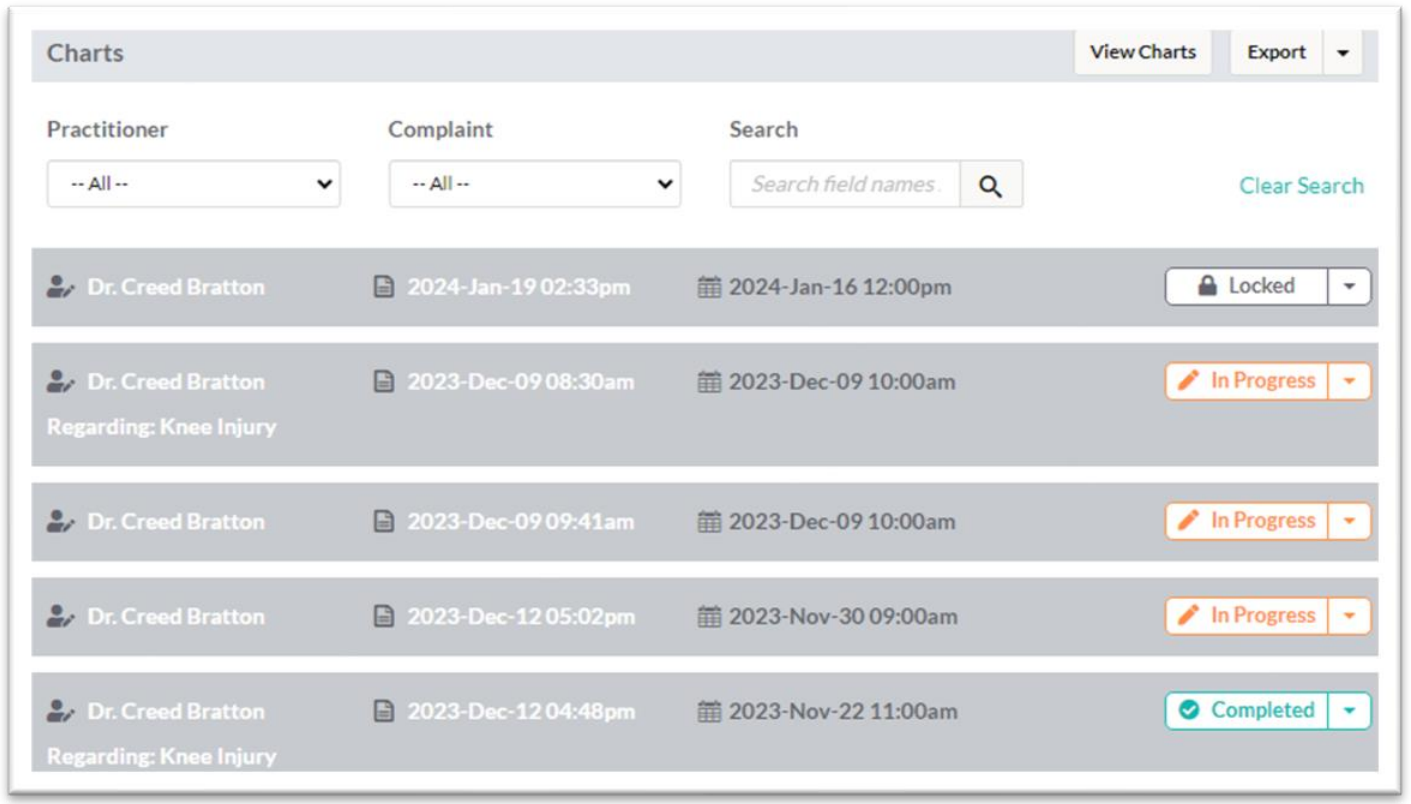Open arrow menu for 2023-Dec-12 05:02pm chart
Viewport: 1411px width, 804px height.
coord(1350,616)
